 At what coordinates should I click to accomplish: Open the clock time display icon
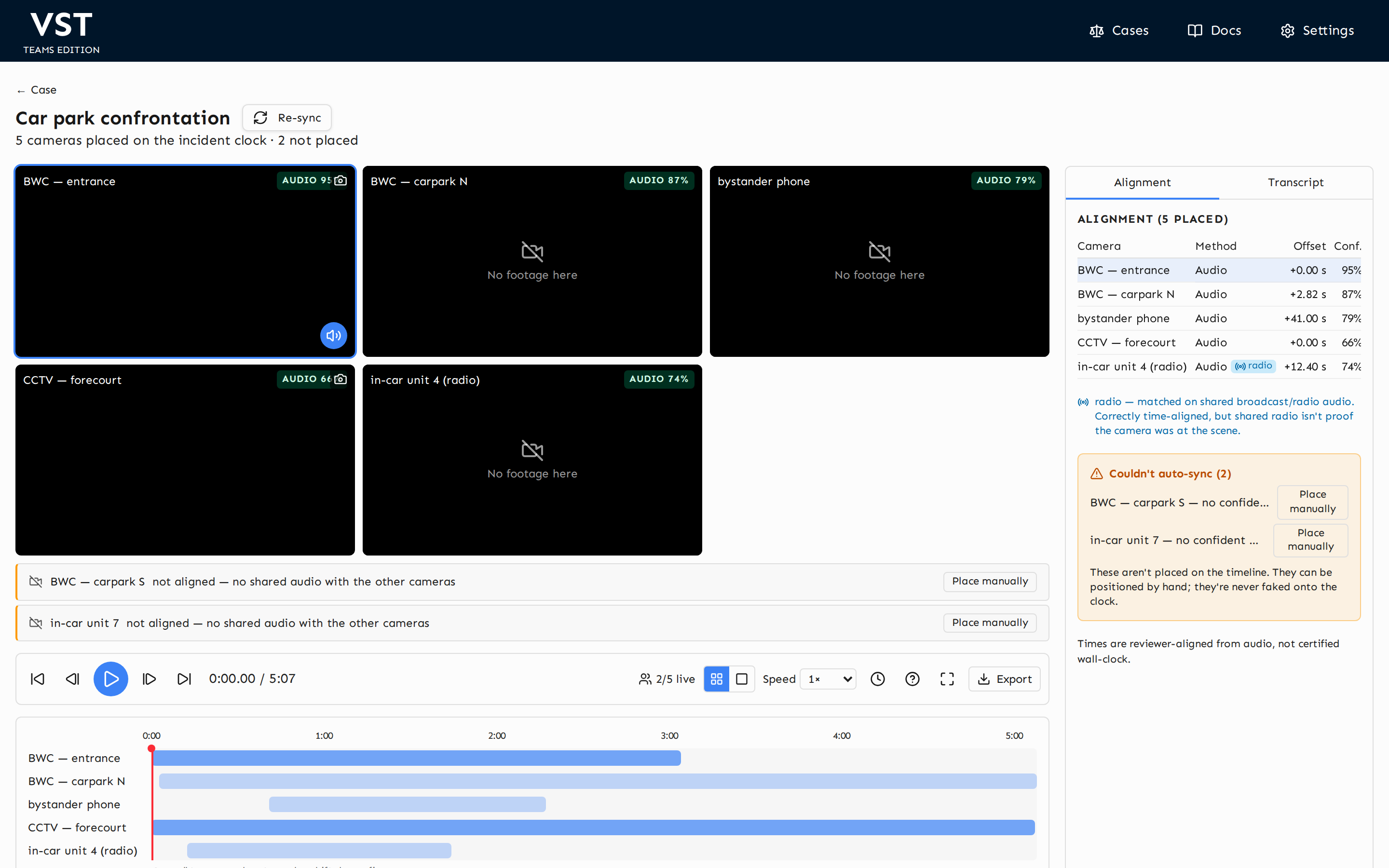(x=878, y=679)
